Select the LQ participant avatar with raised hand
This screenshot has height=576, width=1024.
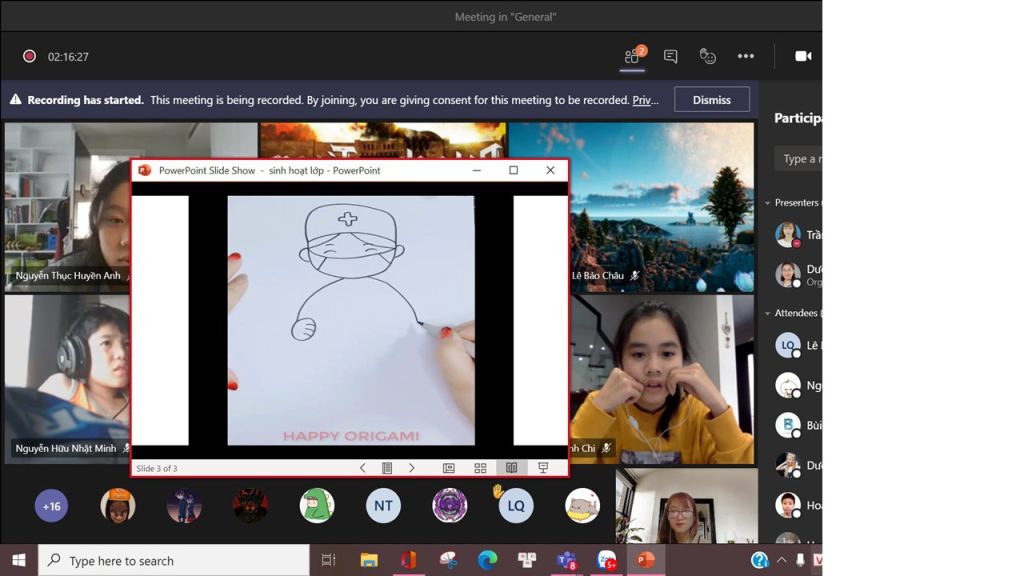tap(515, 506)
